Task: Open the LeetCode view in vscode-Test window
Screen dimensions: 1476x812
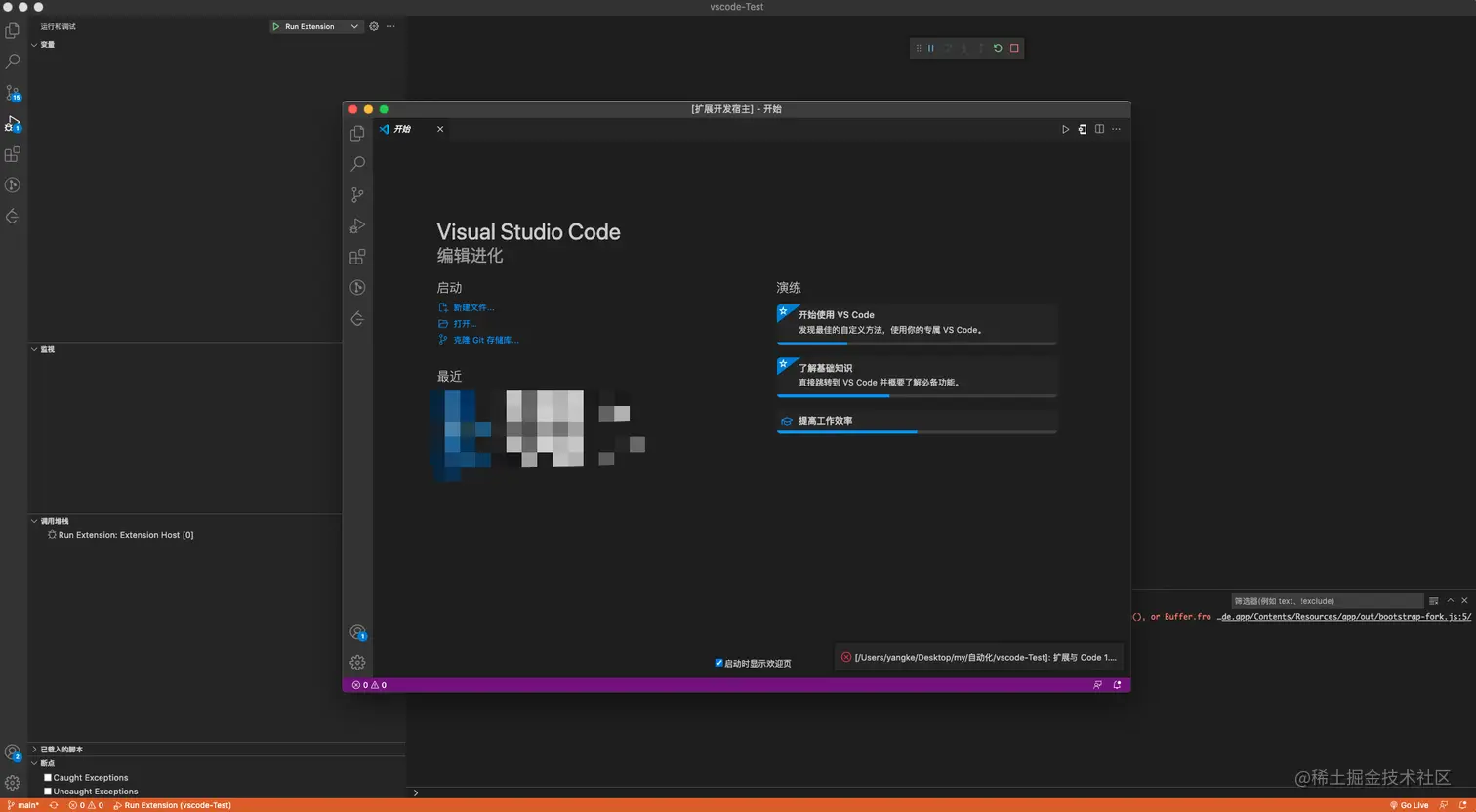Action: 13,217
